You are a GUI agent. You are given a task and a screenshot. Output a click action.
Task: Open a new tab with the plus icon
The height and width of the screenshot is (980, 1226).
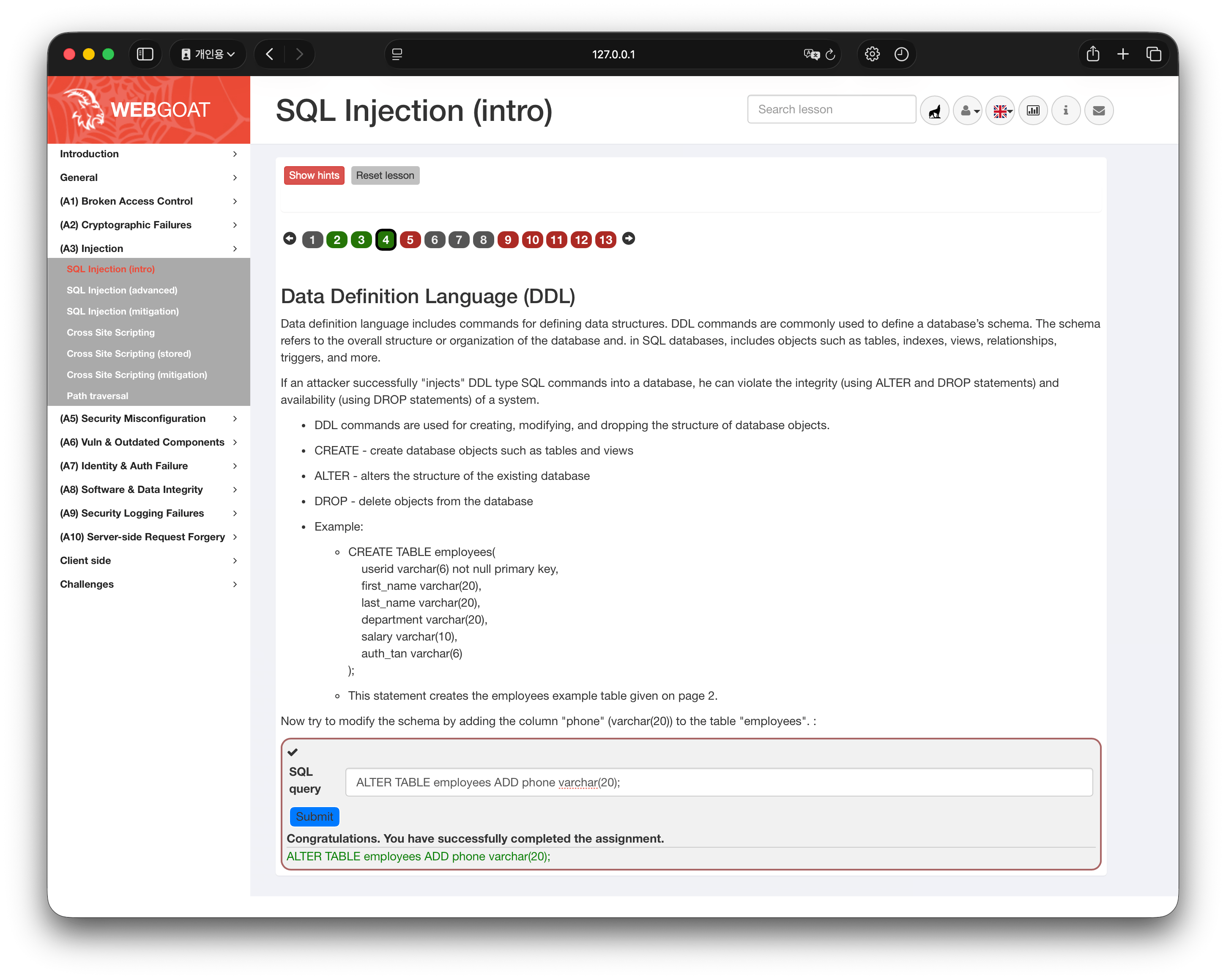(1122, 54)
